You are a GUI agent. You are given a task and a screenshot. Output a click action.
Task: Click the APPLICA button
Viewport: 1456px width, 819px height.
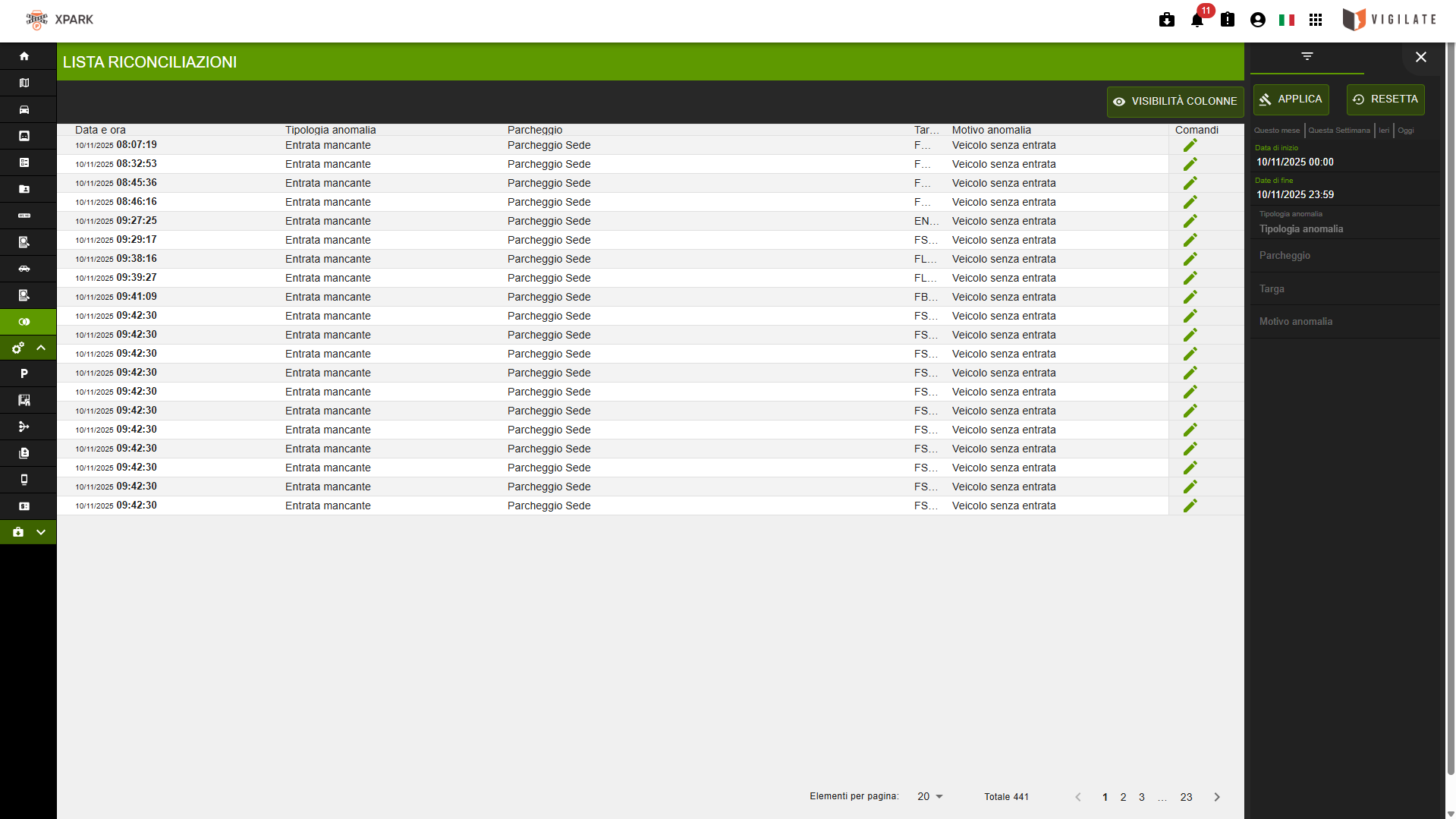tap(1291, 99)
